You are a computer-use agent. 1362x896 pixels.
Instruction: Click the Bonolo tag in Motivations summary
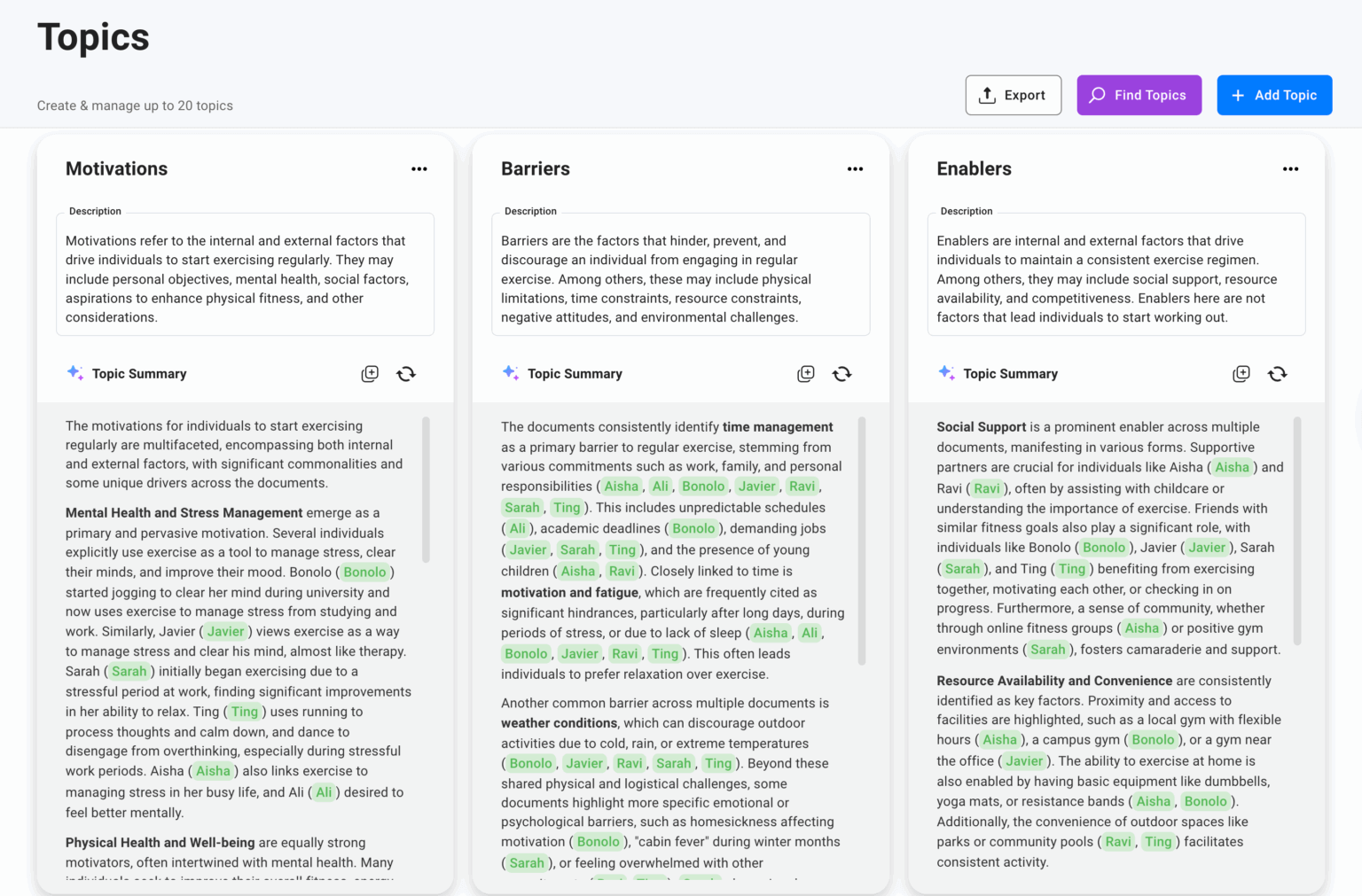[x=364, y=573]
